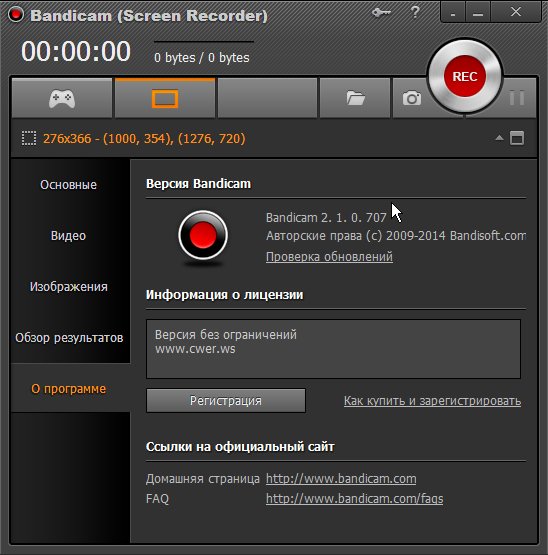Select the screen rectangle recording mode
Image resolution: width=548 pixels, height=555 pixels.
(x=165, y=99)
